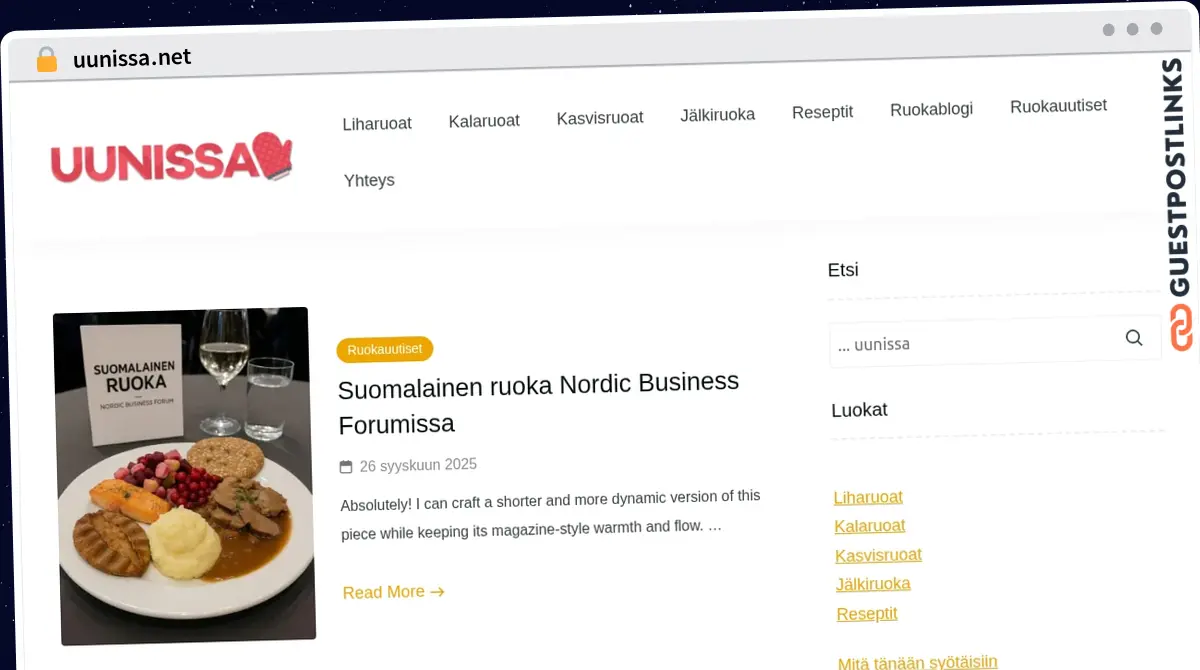
Task: Open the Kalaruoat menu item
Action: [x=484, y=121]
